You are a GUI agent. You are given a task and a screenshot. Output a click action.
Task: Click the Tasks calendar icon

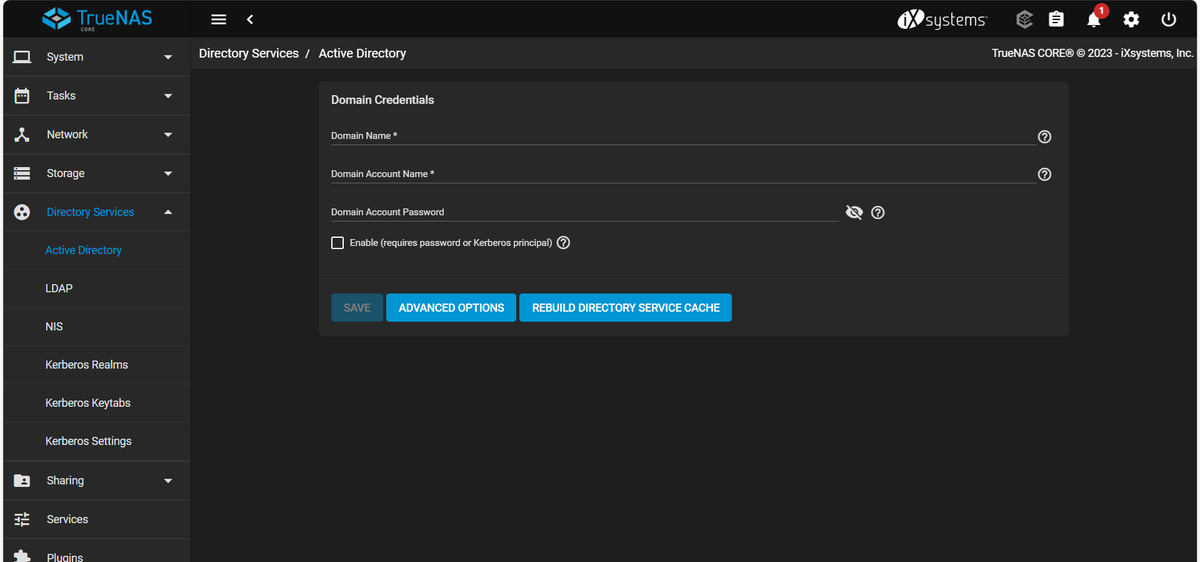[x=22, y=96]
